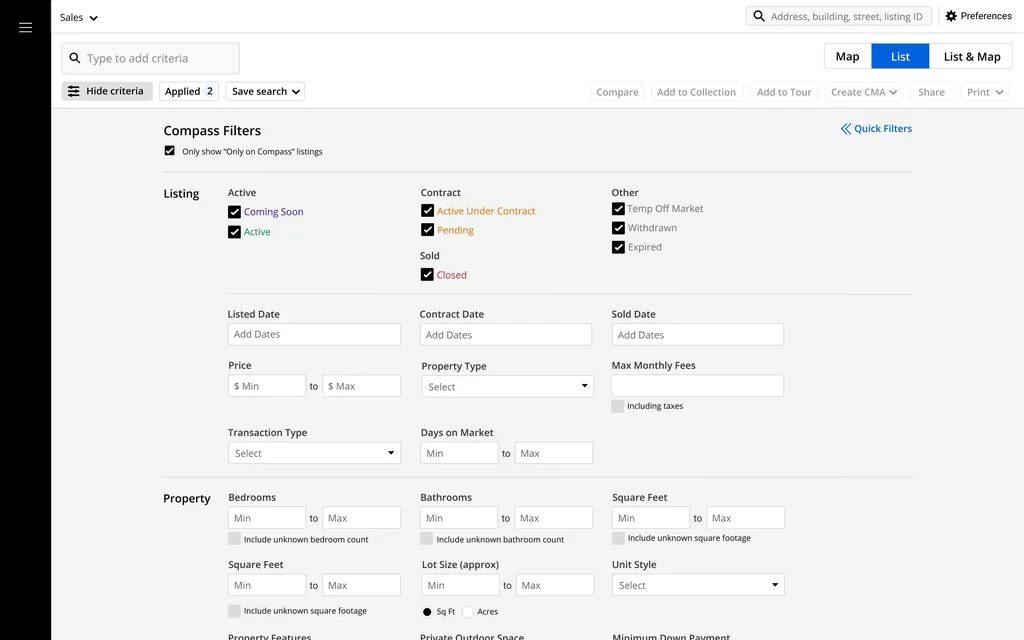1024x640 pixels.
Task: Click the Share button
Action: tap(931, 92)
